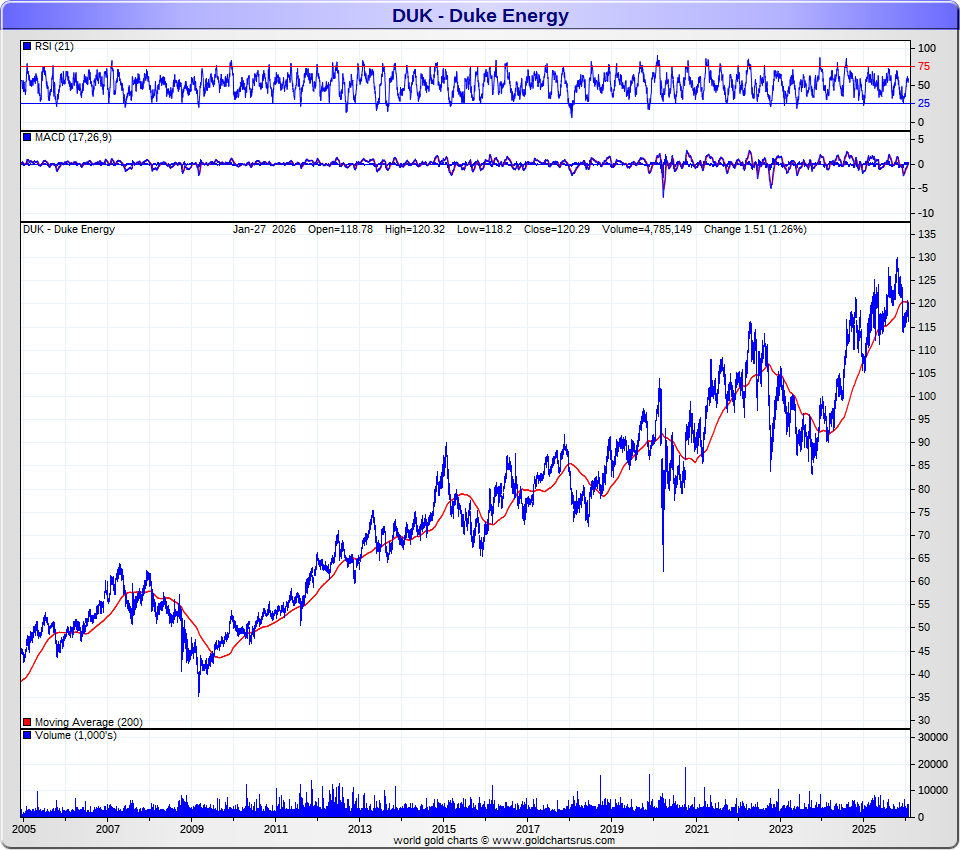This screenshot has height=850, width=960.
Task: Click the 2009 price bottom on the chart
Action: pyautogui.click(x=199, y=694)
